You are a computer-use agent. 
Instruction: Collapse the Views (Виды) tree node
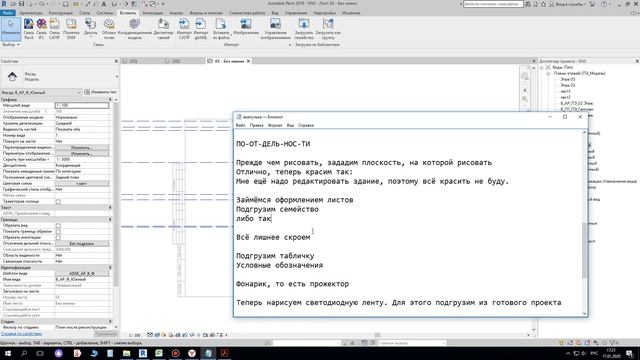[542, 67]
